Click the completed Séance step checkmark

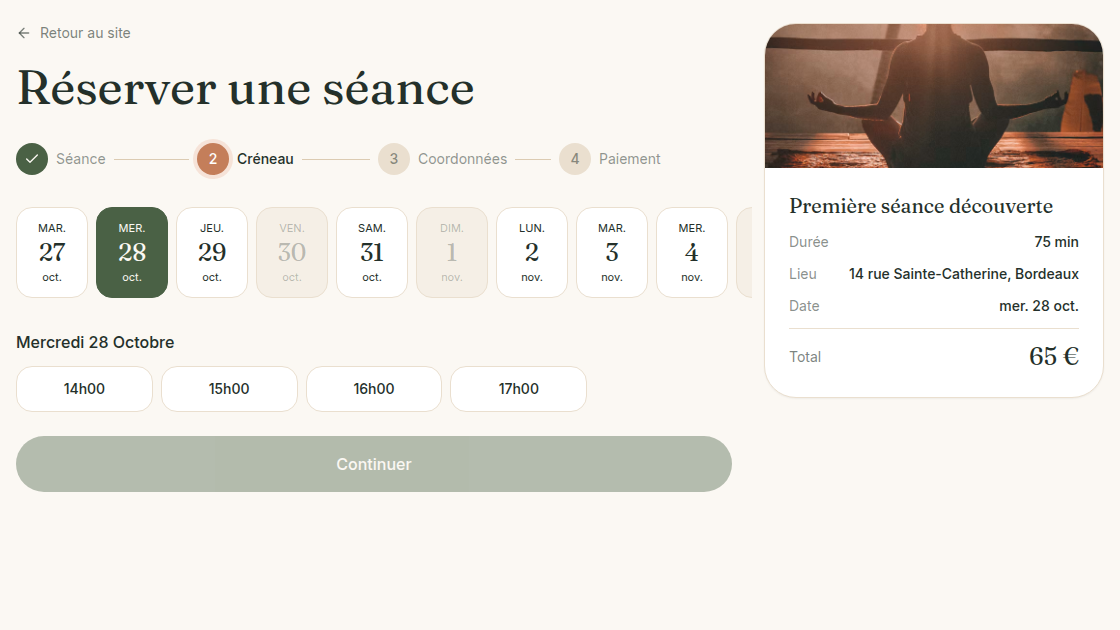coord(32,159)
